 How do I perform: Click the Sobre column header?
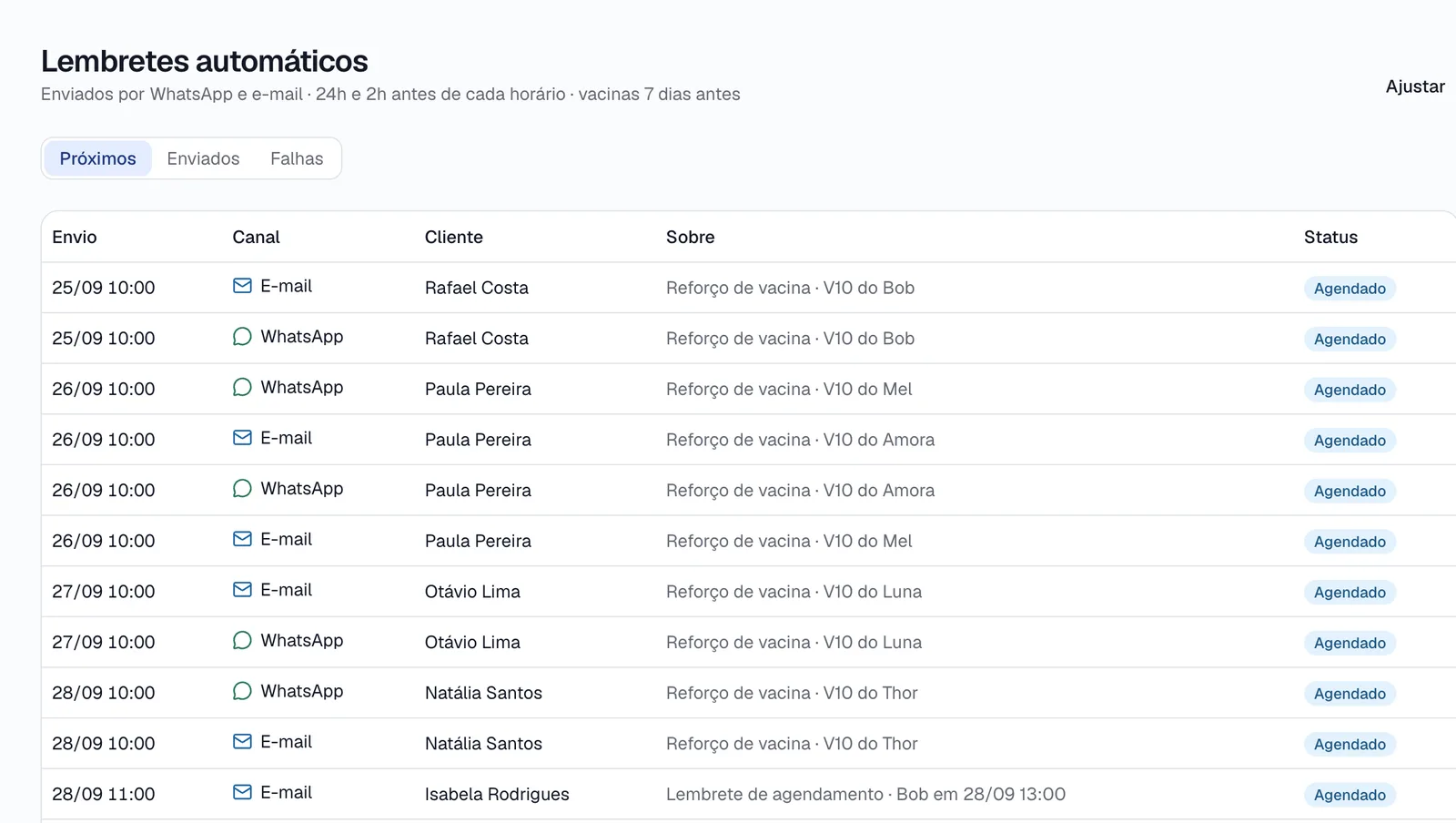[691, 237]
